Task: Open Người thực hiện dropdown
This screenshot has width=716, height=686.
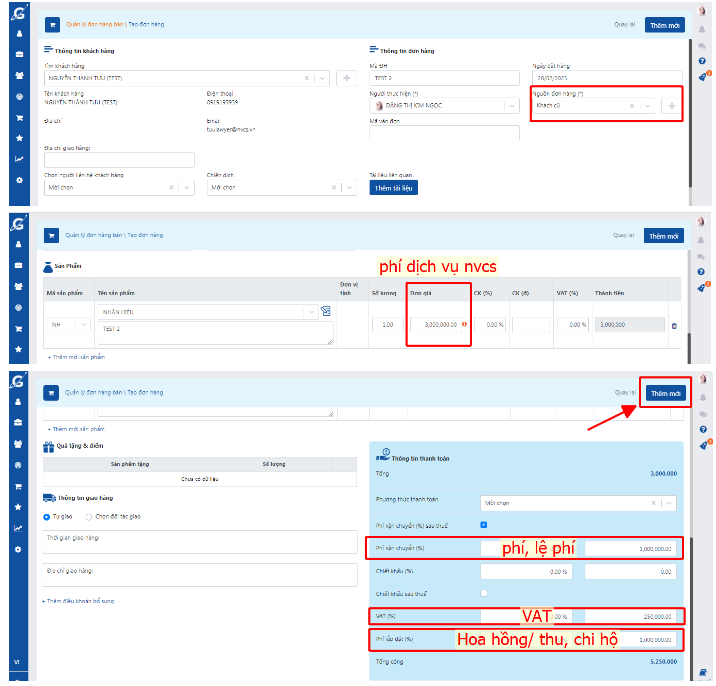Action: coord(511,106)
